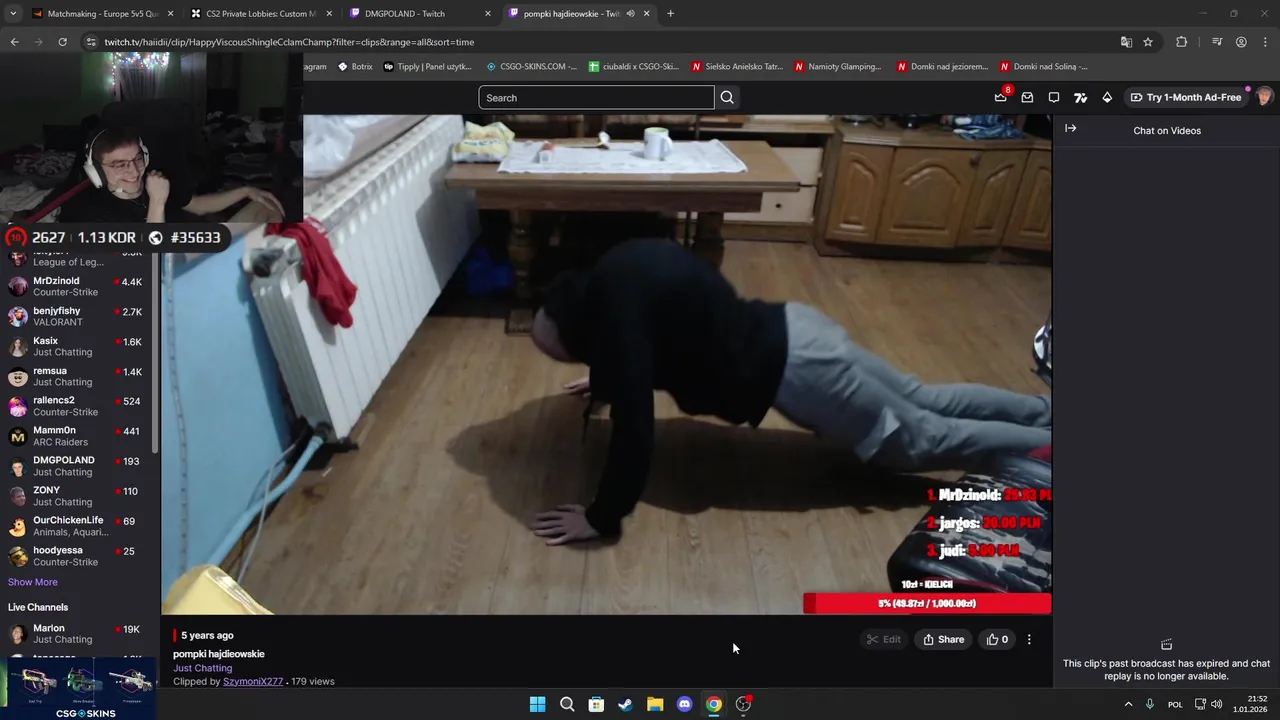Open the Windows Start menu
This screenshot has width=1280, height=720.
(x=537, y=704)
